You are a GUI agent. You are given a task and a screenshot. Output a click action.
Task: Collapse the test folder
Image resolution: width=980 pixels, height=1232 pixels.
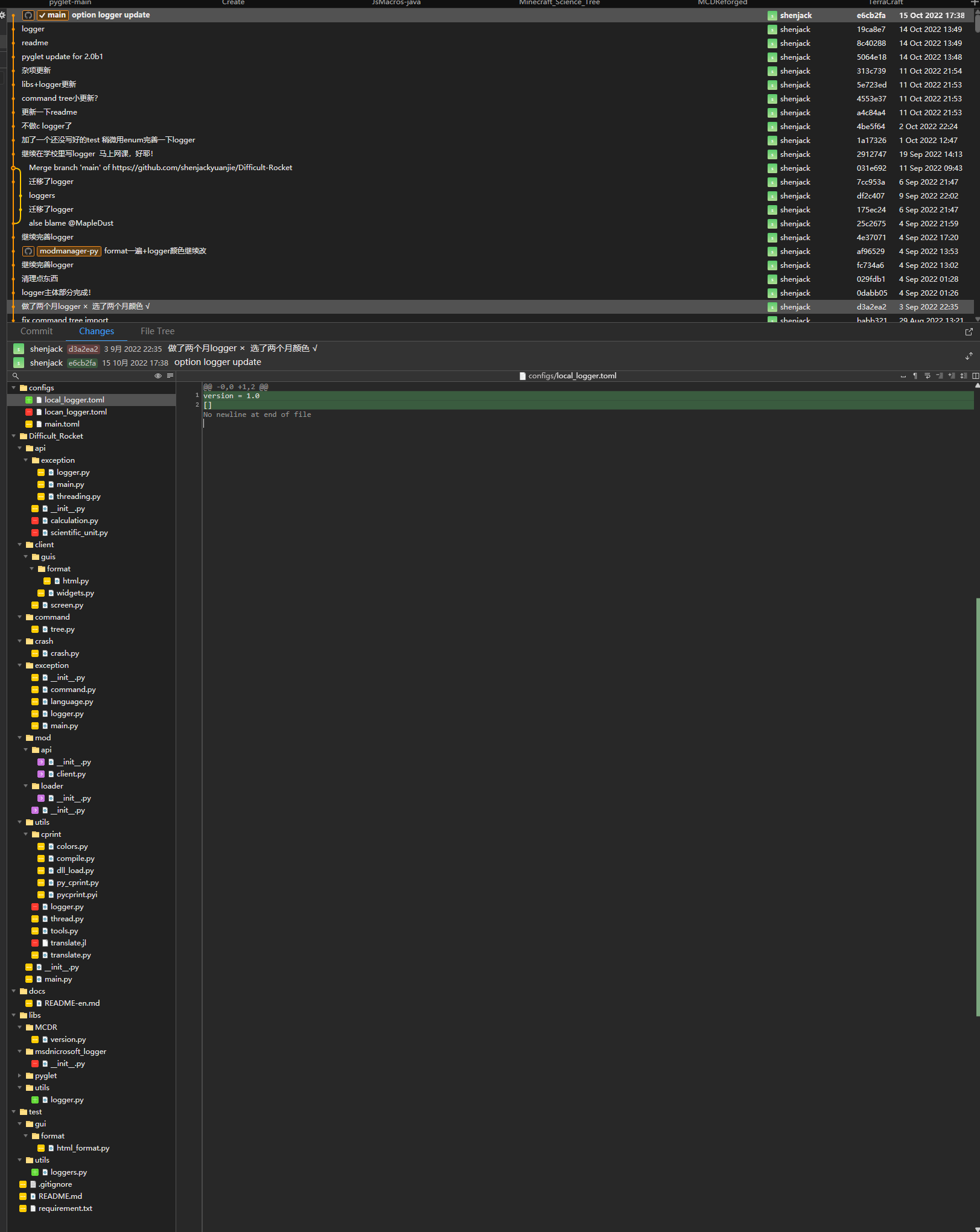pos(14,1112)
